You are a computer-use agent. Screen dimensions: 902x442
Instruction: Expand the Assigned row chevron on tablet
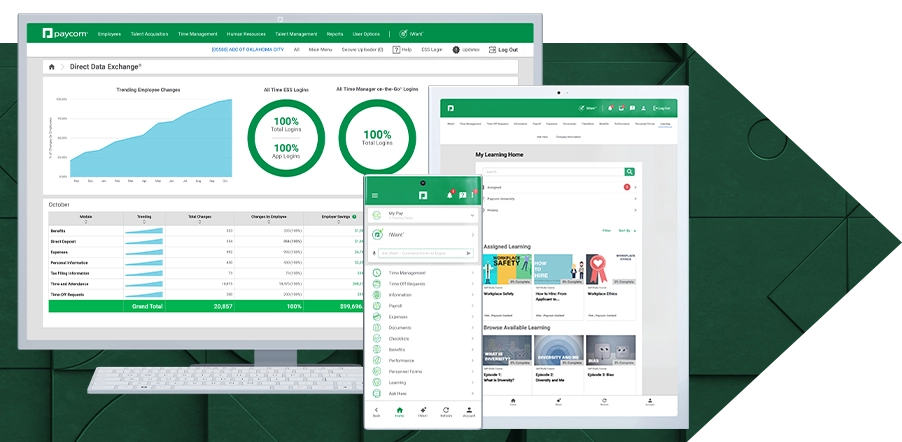635,187
